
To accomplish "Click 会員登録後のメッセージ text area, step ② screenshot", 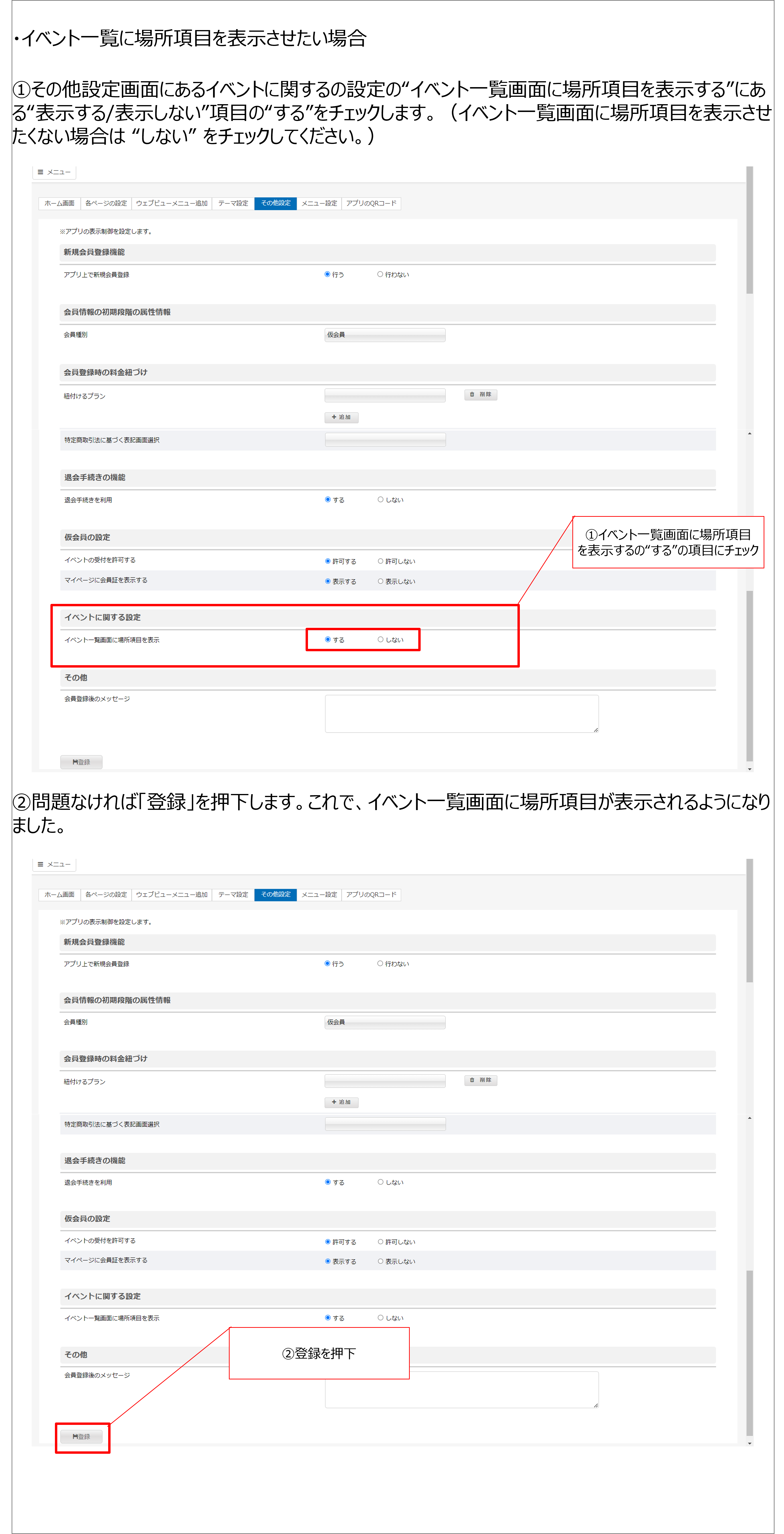I will [461, 1389].
